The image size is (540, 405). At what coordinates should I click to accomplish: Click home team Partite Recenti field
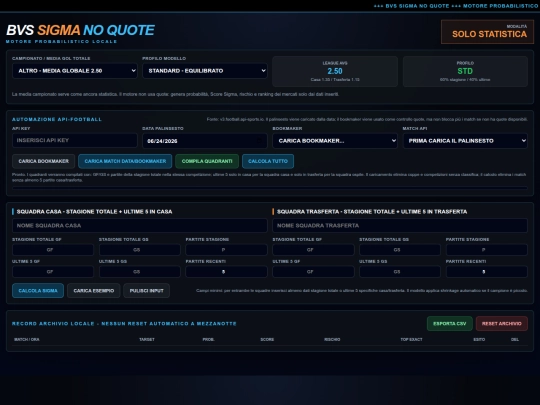click(227, 272)
